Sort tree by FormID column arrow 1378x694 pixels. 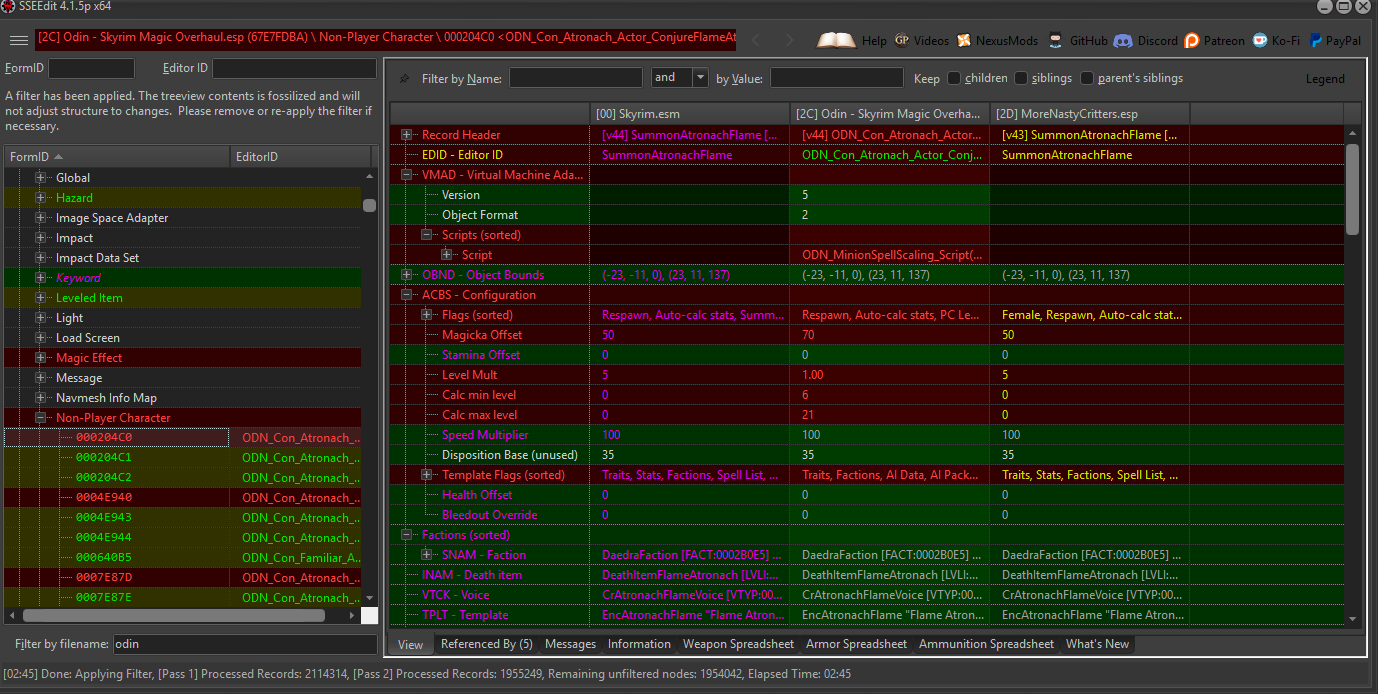[x=58, y=157]
